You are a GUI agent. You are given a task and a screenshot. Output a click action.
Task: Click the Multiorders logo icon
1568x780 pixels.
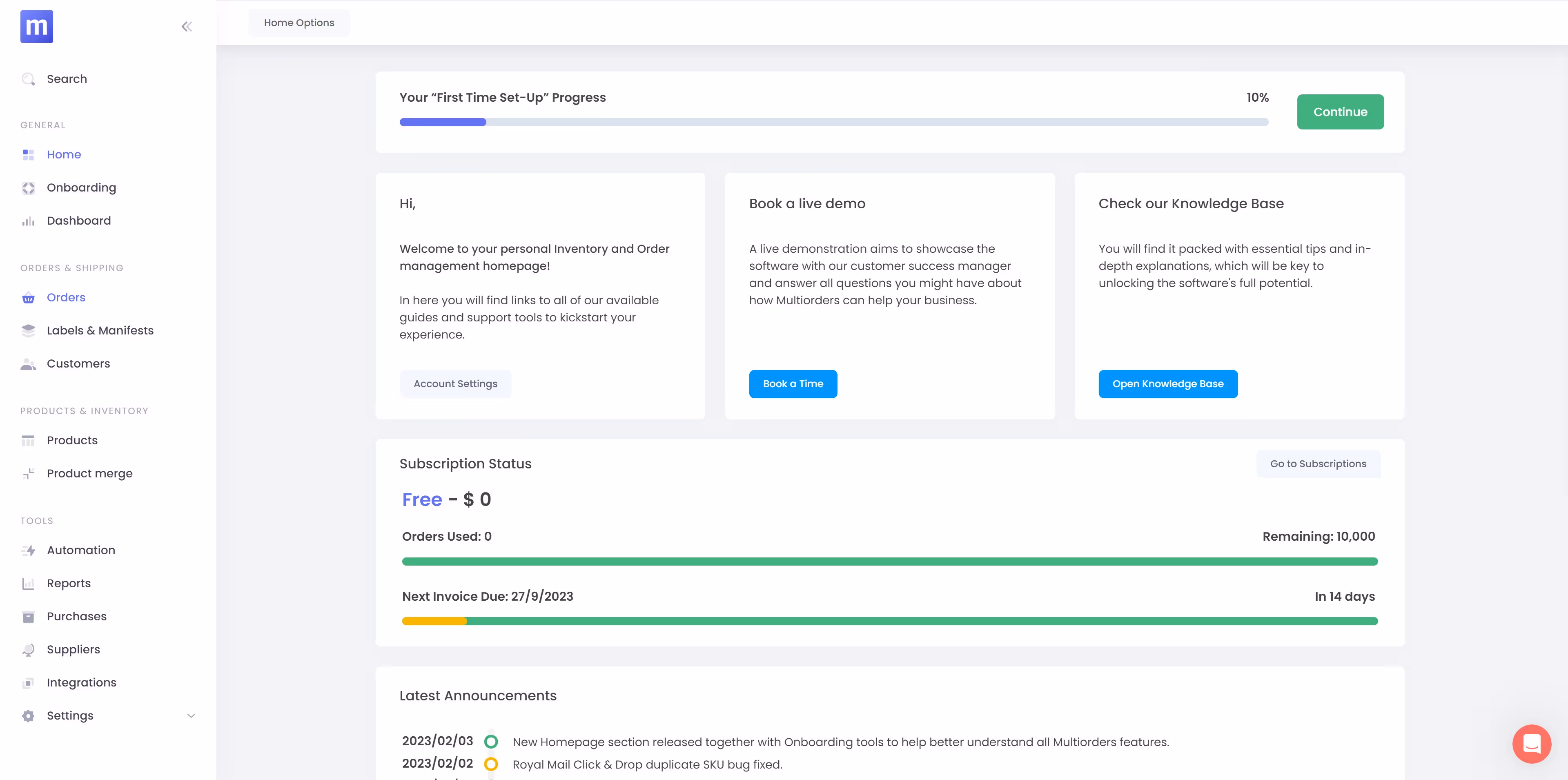(x=36, y=26)
